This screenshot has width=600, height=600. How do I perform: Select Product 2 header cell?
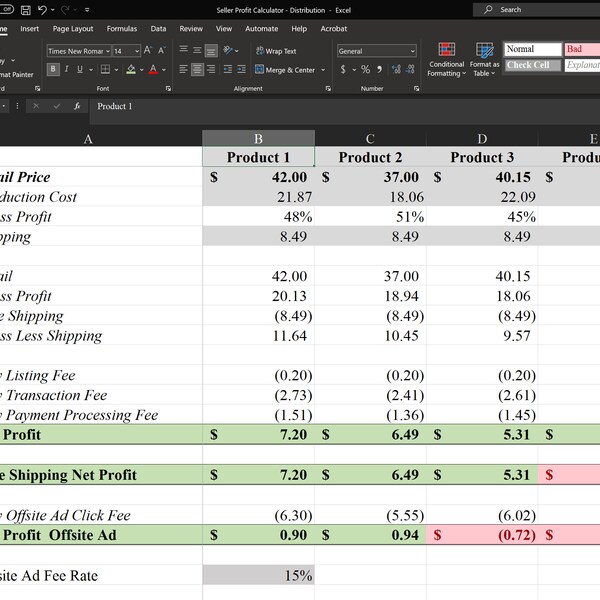click(x=370, y=157)
